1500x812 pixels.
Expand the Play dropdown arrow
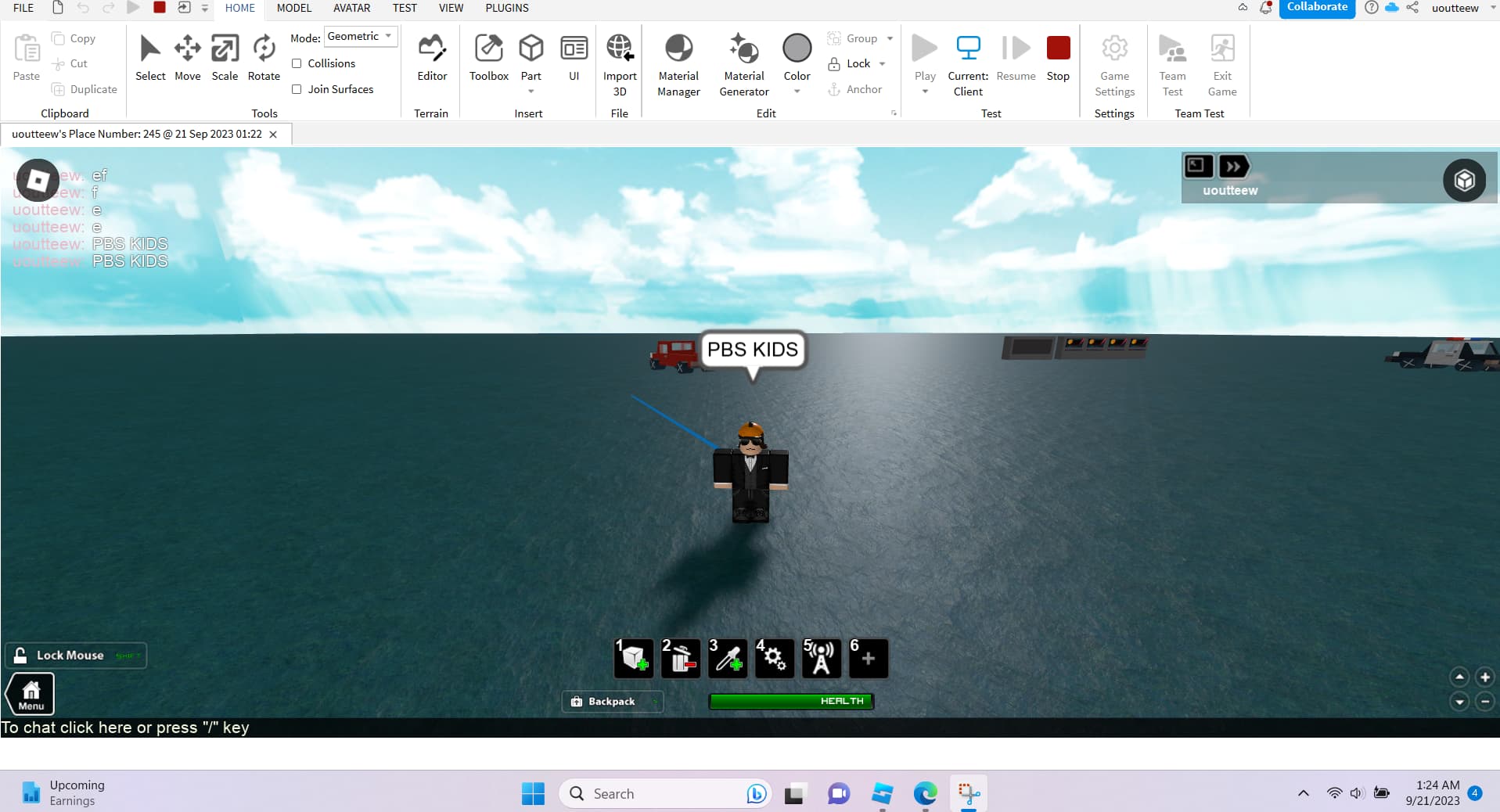(925, 92)
